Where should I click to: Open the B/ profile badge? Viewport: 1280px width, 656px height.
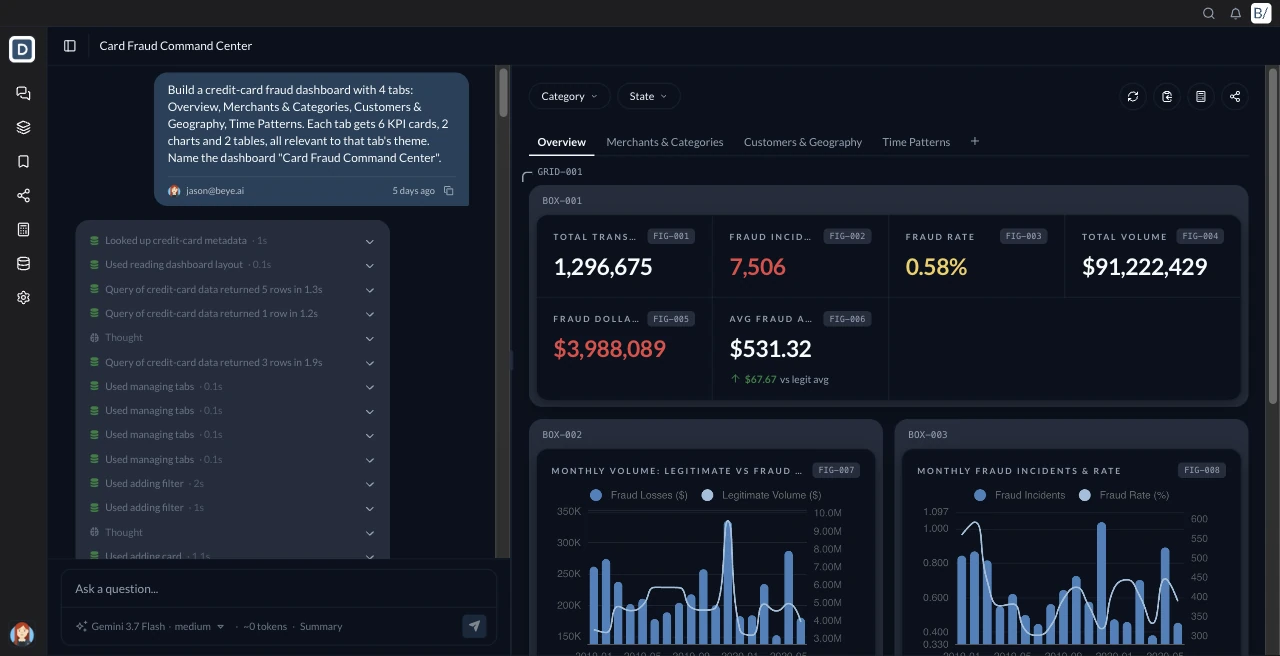click(1261, 13)
